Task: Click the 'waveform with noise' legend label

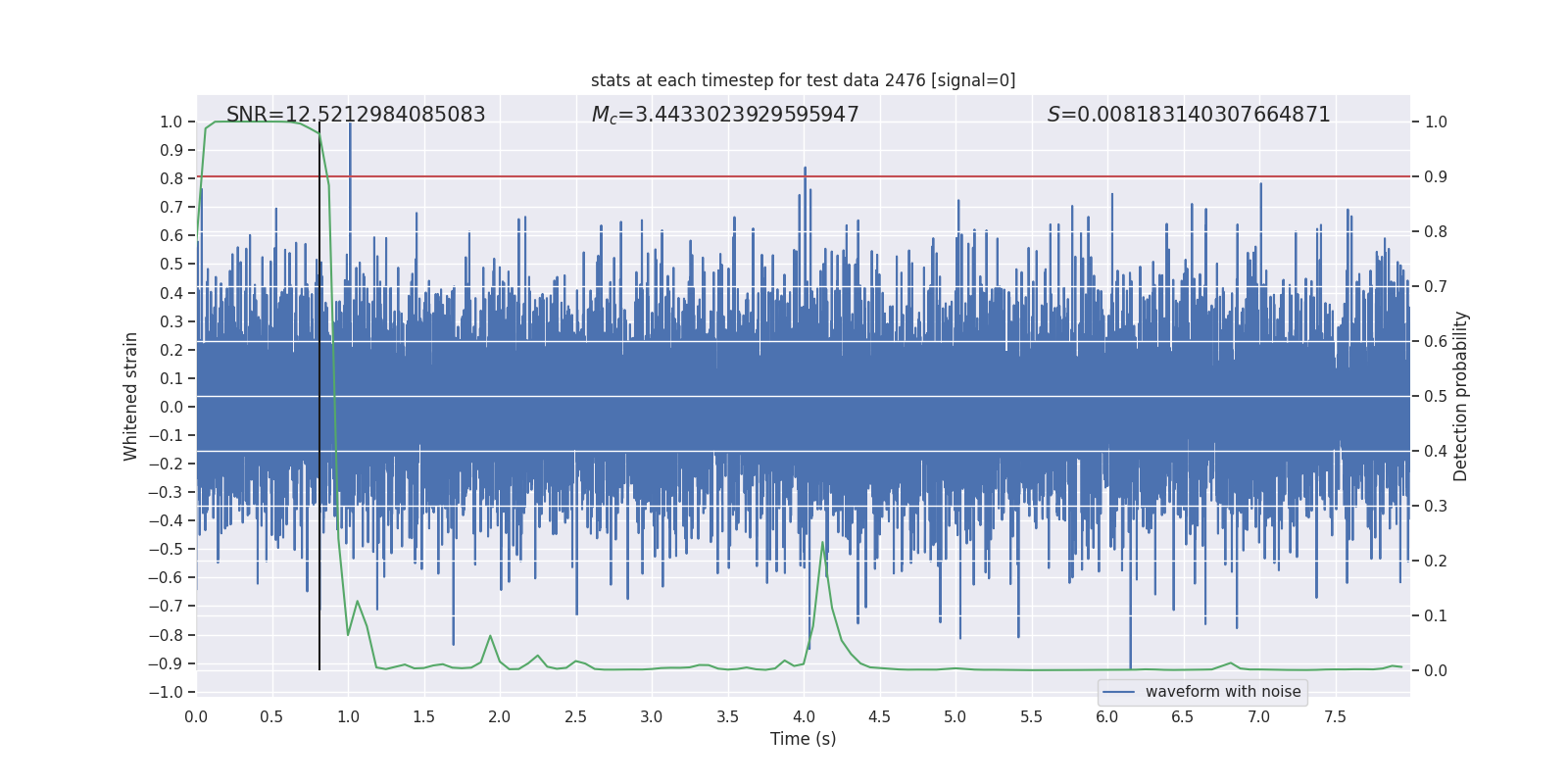Action: click(x=1222, y=692)
